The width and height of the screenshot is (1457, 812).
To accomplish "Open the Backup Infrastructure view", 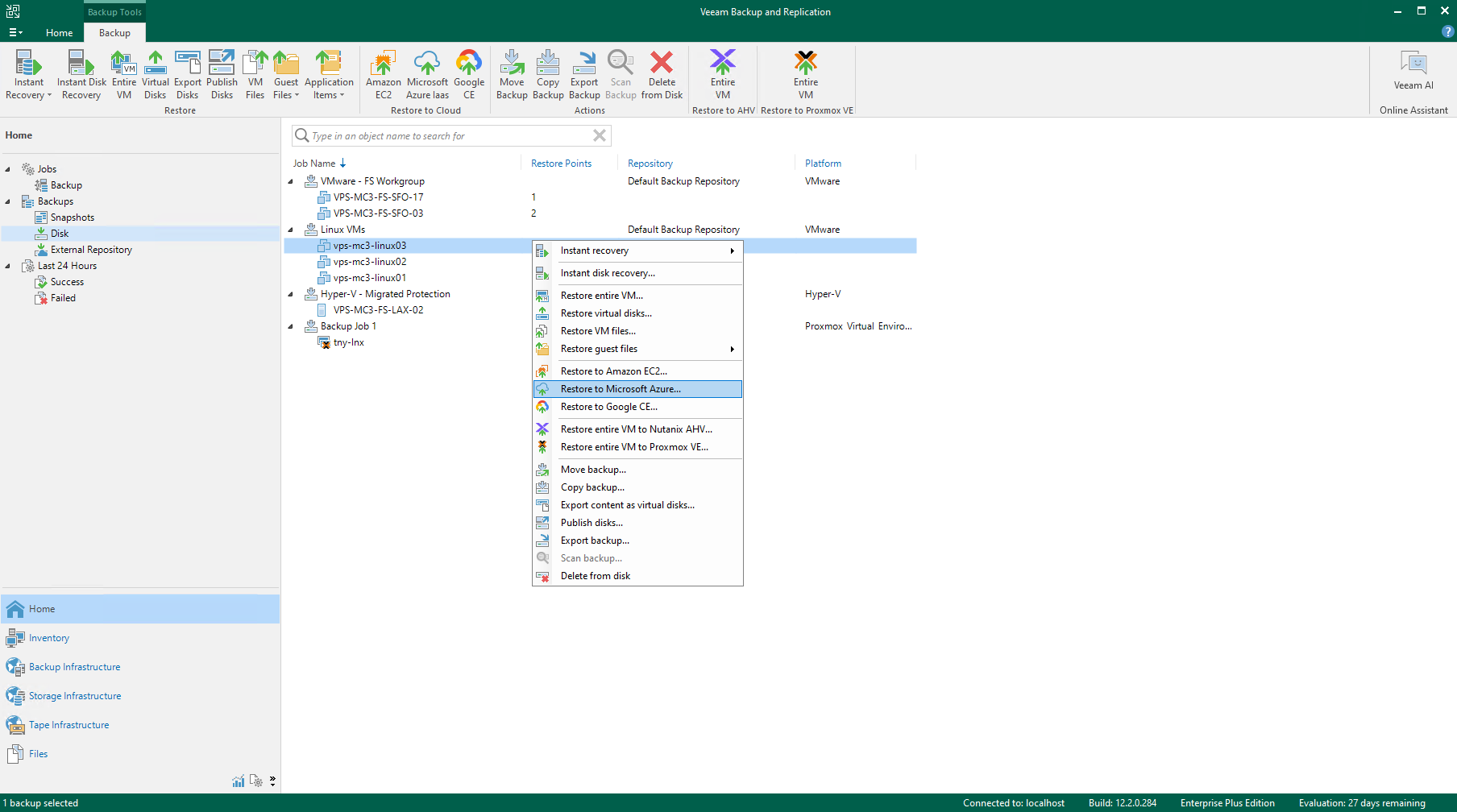I will tap(74, 667).
